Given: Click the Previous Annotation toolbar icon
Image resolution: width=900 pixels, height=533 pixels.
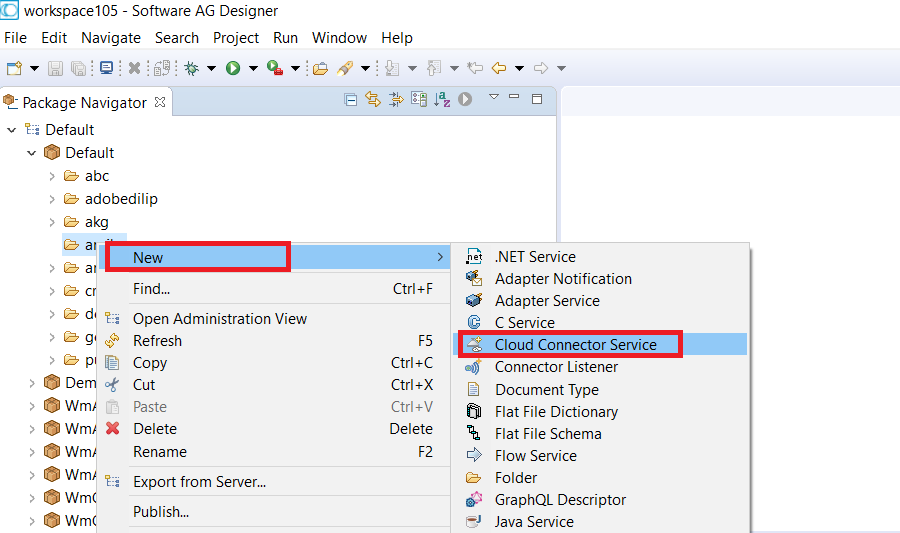Looking at the screenshot, I should pyautogui.click(x=434, y=68).
